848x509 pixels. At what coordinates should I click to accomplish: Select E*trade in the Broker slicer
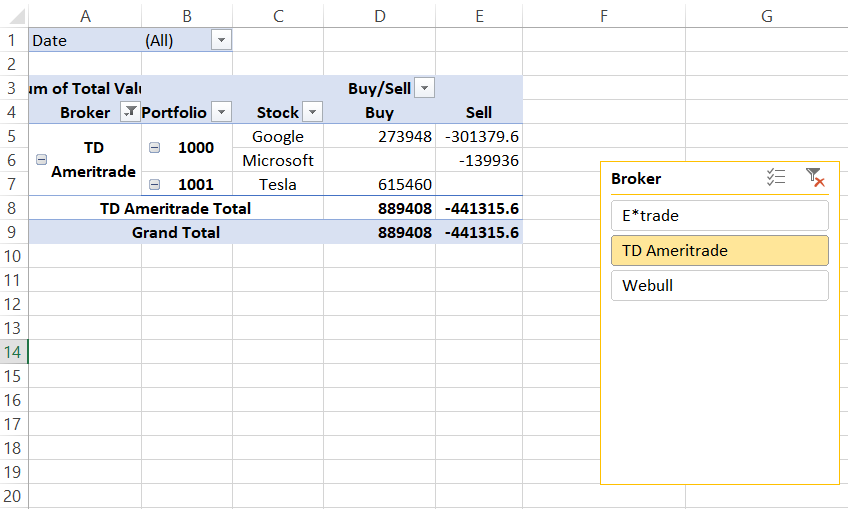(719, 216)
